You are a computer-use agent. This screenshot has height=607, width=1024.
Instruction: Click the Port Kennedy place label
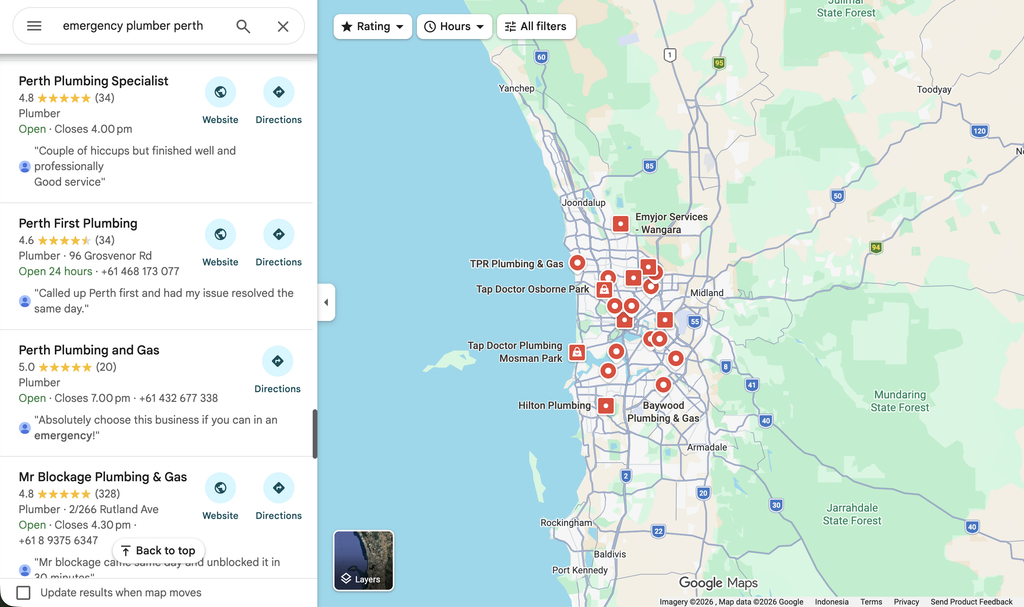point(579,570)
